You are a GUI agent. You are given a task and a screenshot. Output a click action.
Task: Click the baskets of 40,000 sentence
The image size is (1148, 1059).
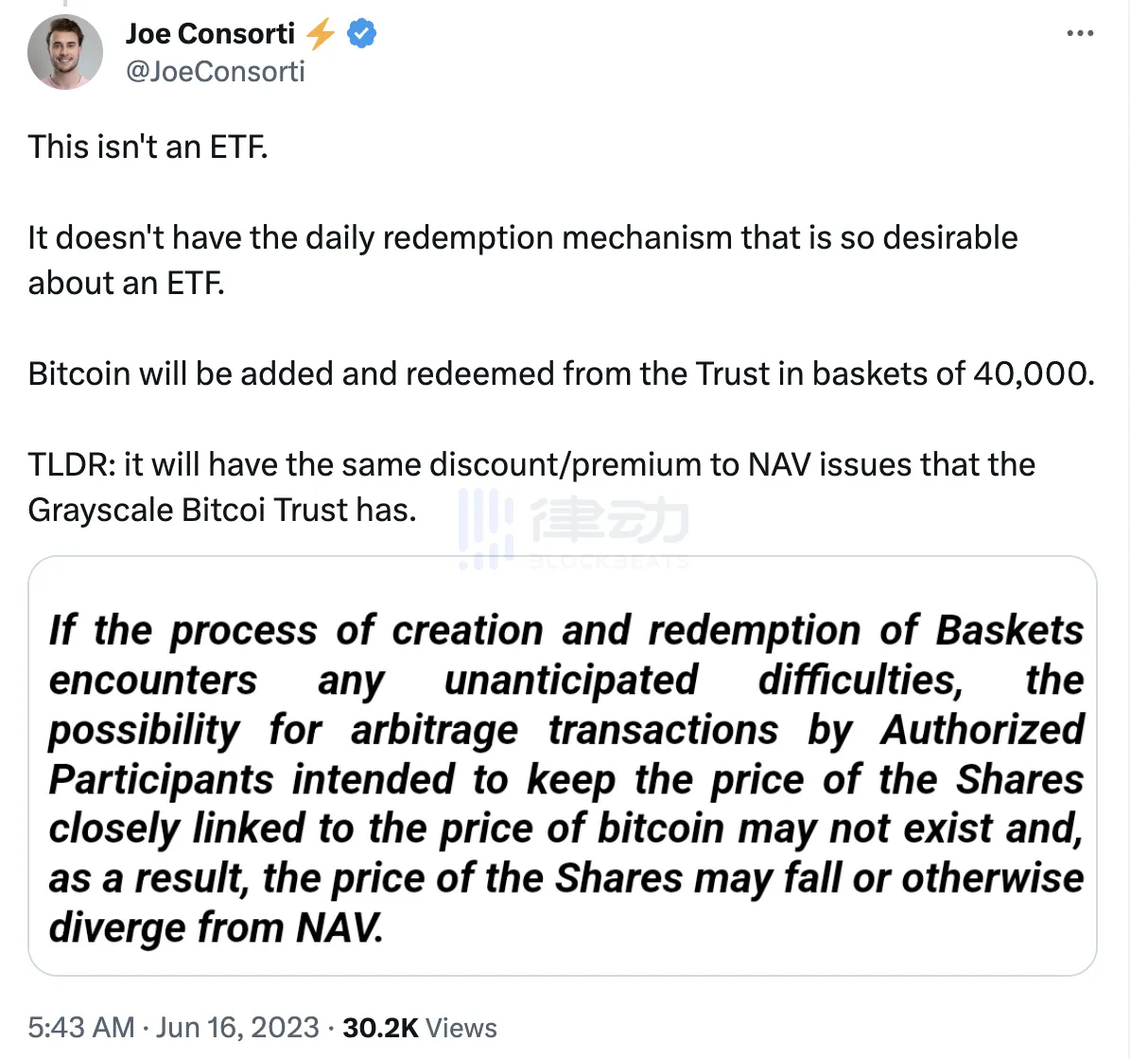point(562,374)
